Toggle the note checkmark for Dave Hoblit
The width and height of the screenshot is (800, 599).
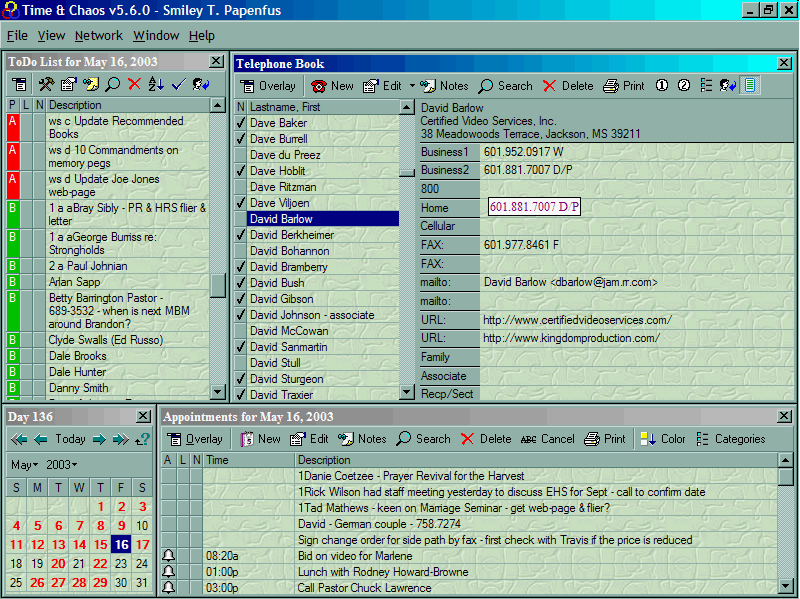241,171
